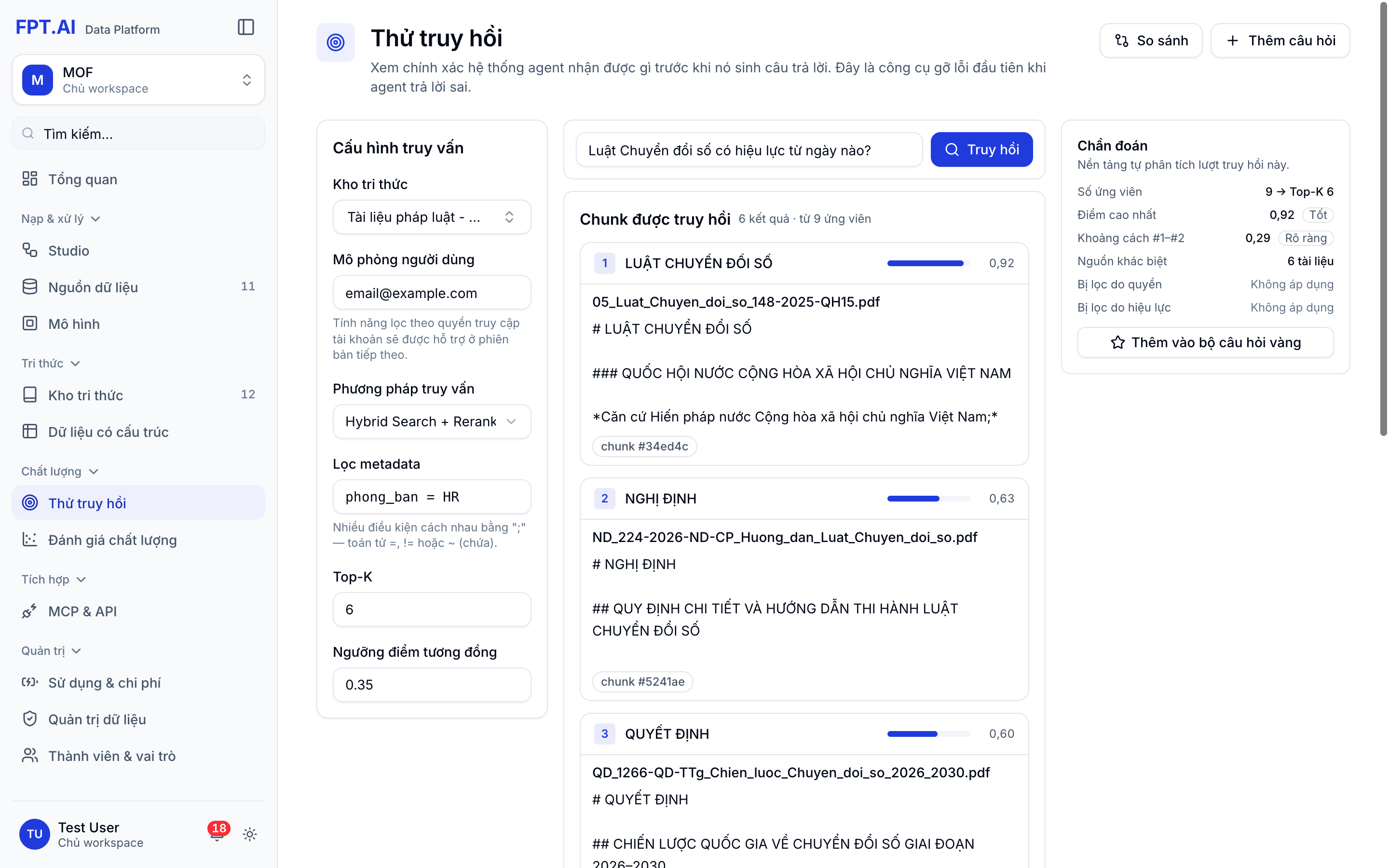Click the So sánh compare button
This screenshot has width=1389, height=868.
[1150, 40]
